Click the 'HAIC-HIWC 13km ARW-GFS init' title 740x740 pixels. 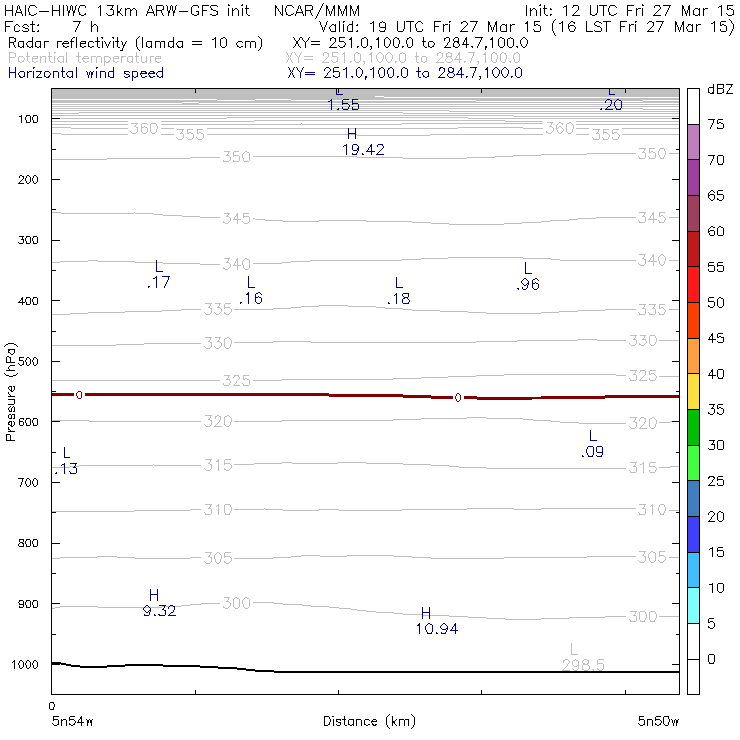point(127,10)
